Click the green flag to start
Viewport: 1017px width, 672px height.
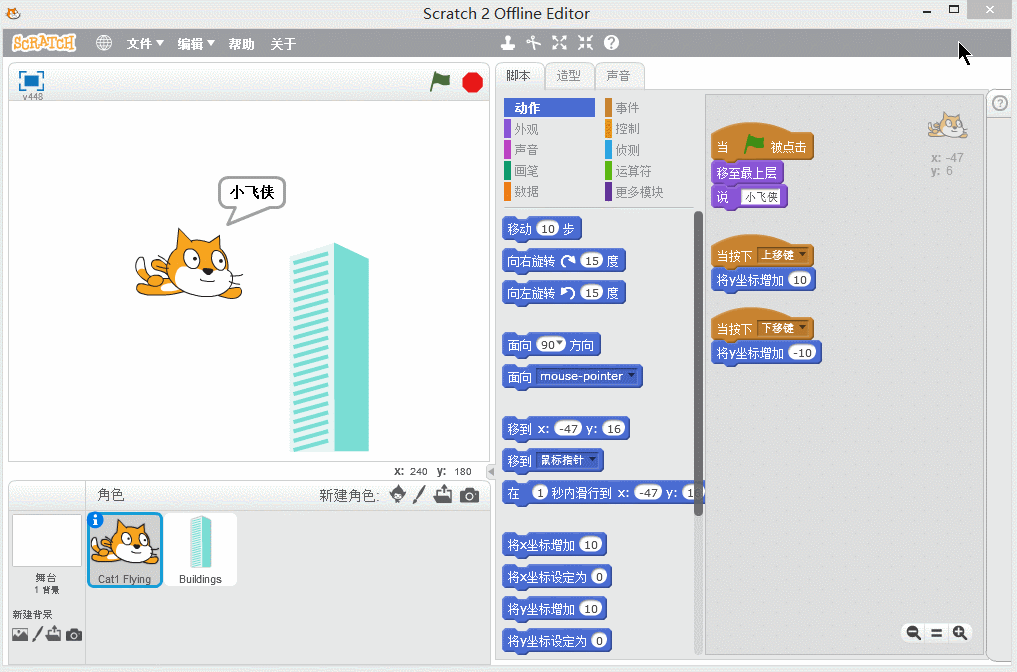pyautogui.click(x=440, y=82)
